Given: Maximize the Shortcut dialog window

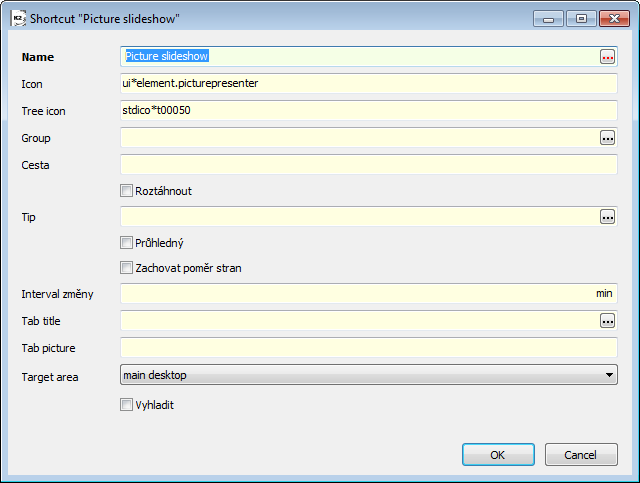Looking at the screenshot, I should pyautogui.click(x=581, y=19).
